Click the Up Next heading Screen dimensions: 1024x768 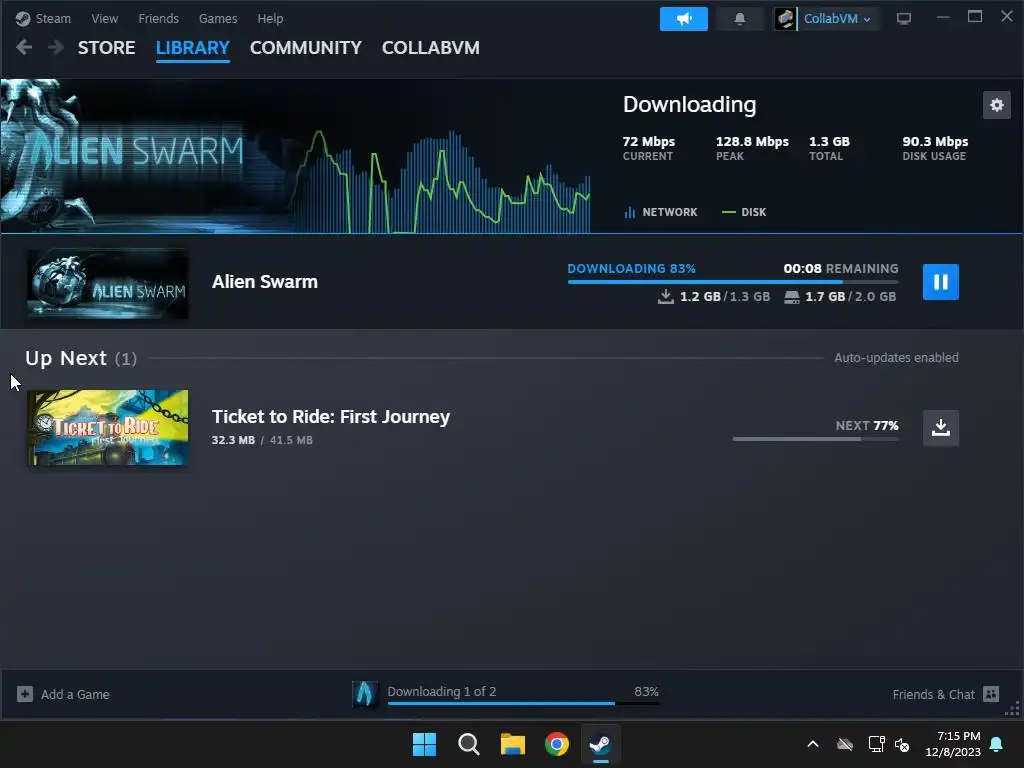pyautogui.click(x=65, y=358)
